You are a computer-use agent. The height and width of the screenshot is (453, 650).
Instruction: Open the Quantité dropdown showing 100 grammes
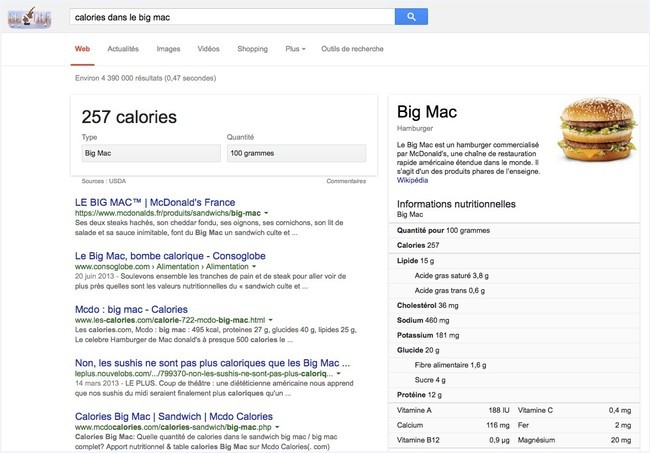click(x=296, y=153)
